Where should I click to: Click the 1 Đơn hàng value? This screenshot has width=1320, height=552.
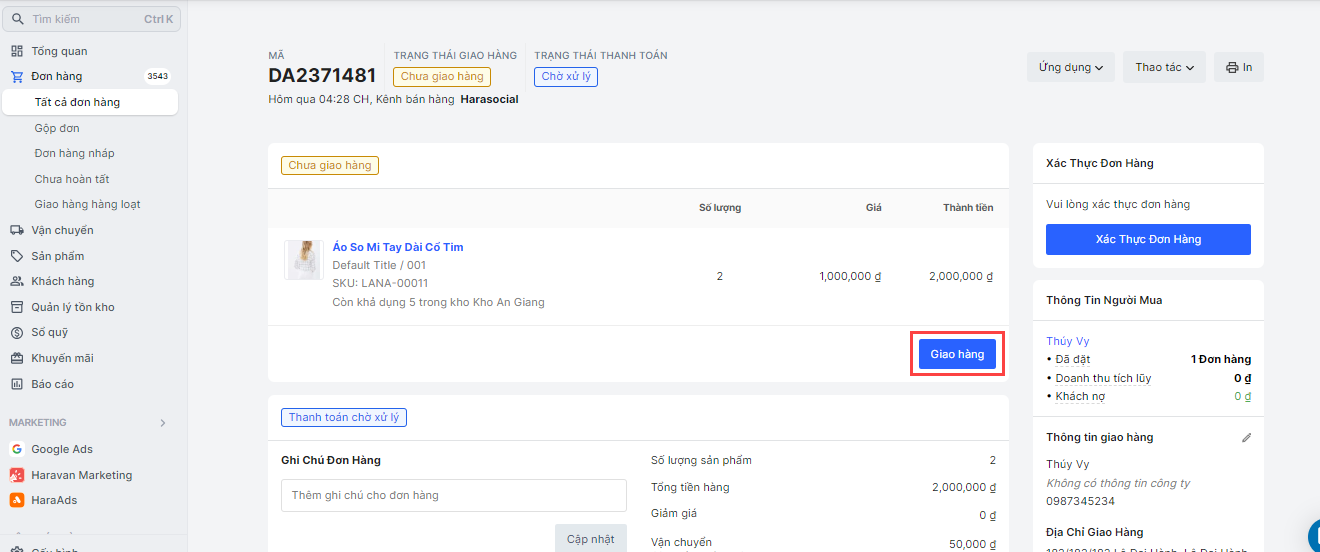pos(1221,359)
